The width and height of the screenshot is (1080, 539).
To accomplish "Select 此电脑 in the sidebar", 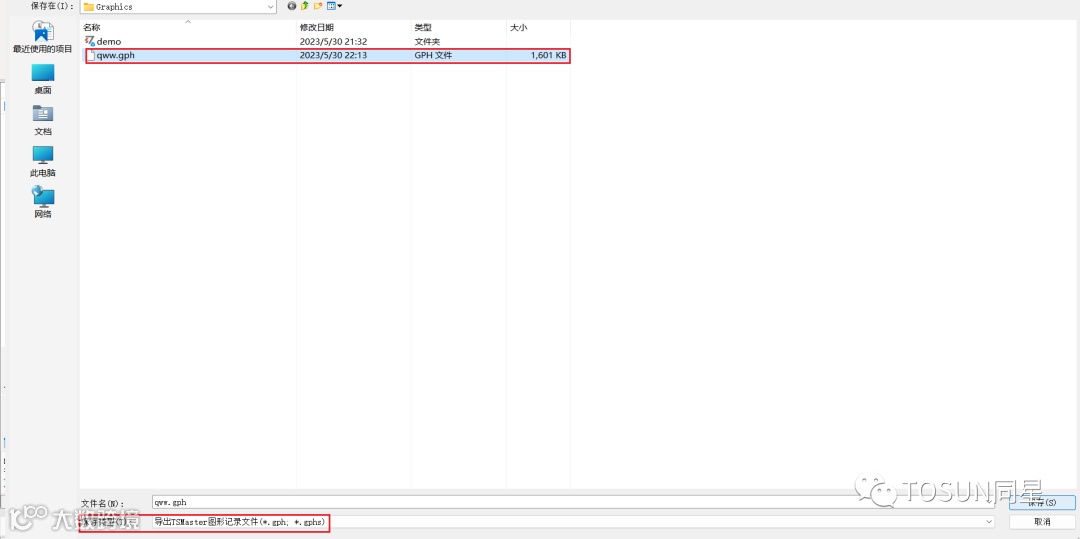I will (x=43, y=162).
